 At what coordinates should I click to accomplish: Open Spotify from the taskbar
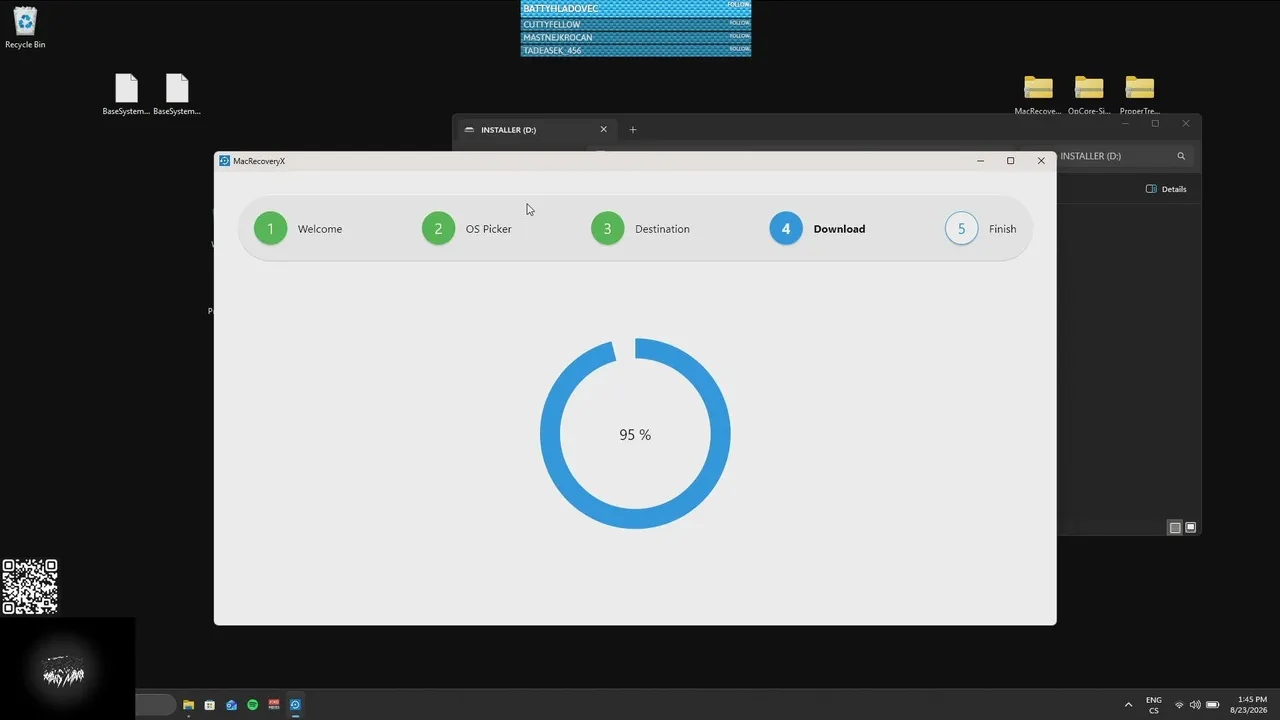252,705
